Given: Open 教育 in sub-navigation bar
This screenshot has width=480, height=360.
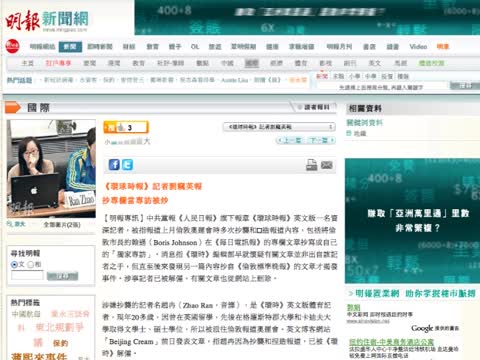Looking at the screenshot, I should (139, 63).
